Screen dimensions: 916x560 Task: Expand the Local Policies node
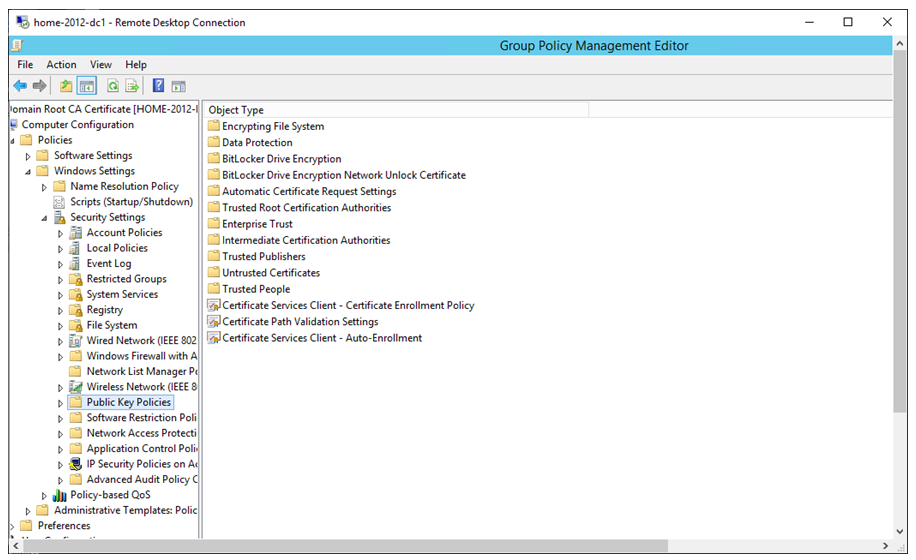point(60,249)
